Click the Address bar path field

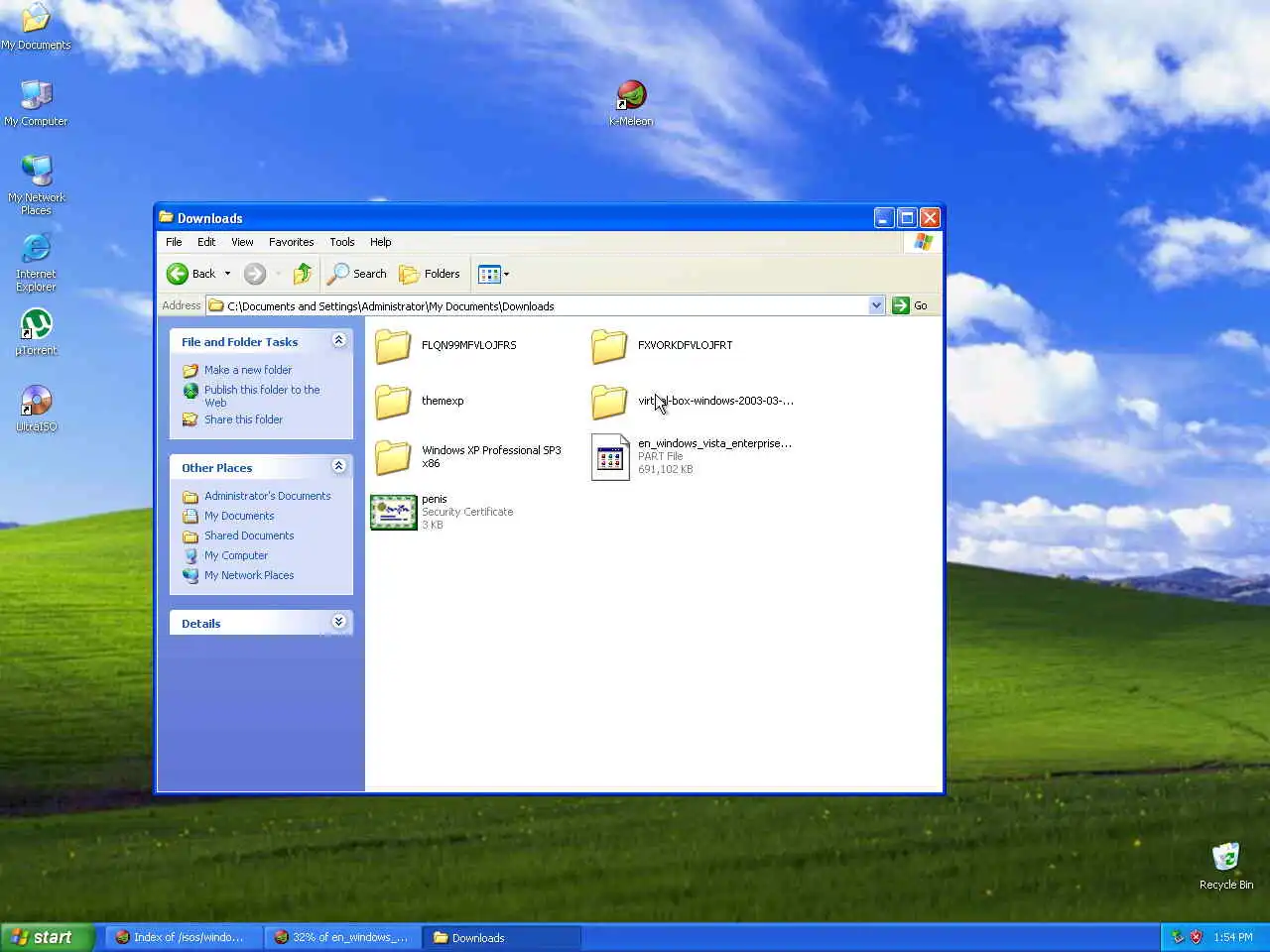537,305
